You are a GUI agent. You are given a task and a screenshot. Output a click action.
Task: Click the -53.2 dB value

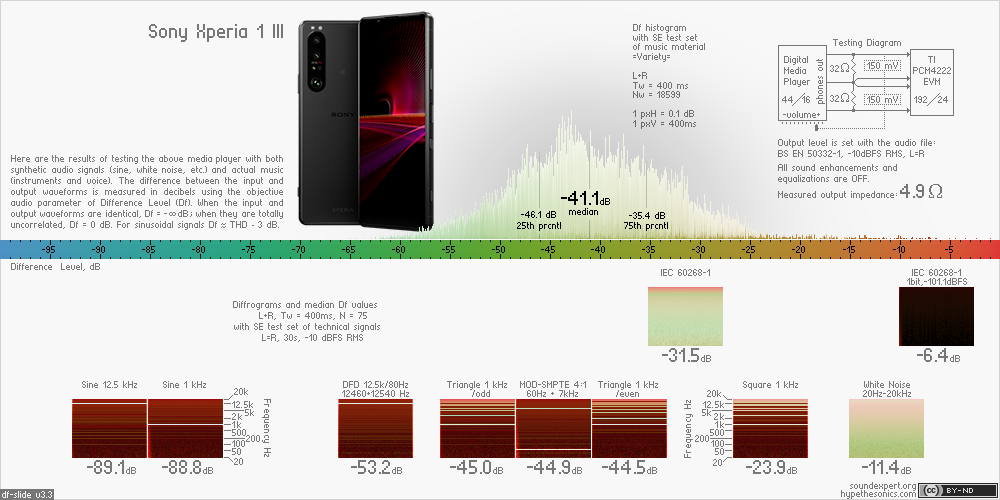(376, 468)
